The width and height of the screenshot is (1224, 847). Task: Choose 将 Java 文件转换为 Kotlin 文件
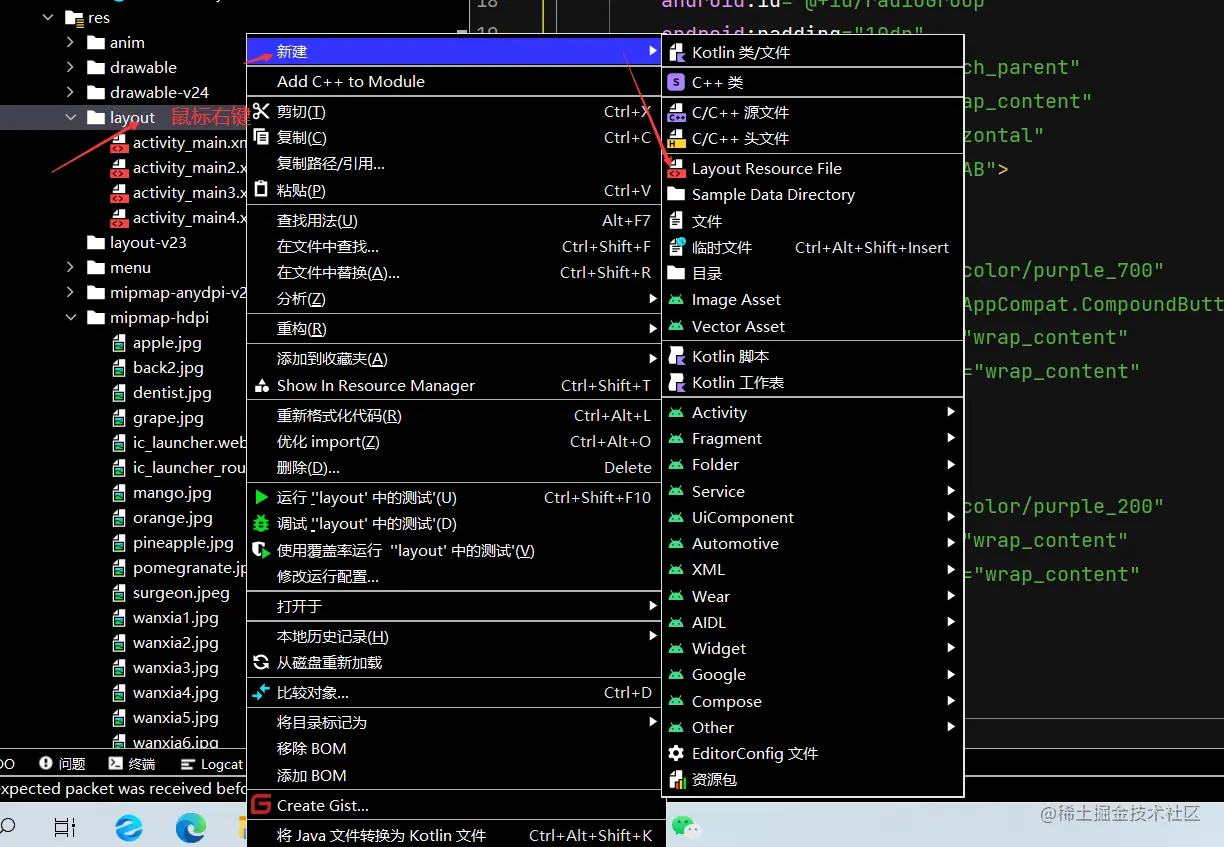pyautogui.click(x=455, y=835)
